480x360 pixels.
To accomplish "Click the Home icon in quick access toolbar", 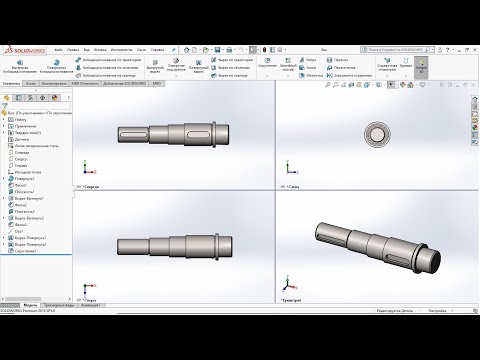I will tap(186, 50).
